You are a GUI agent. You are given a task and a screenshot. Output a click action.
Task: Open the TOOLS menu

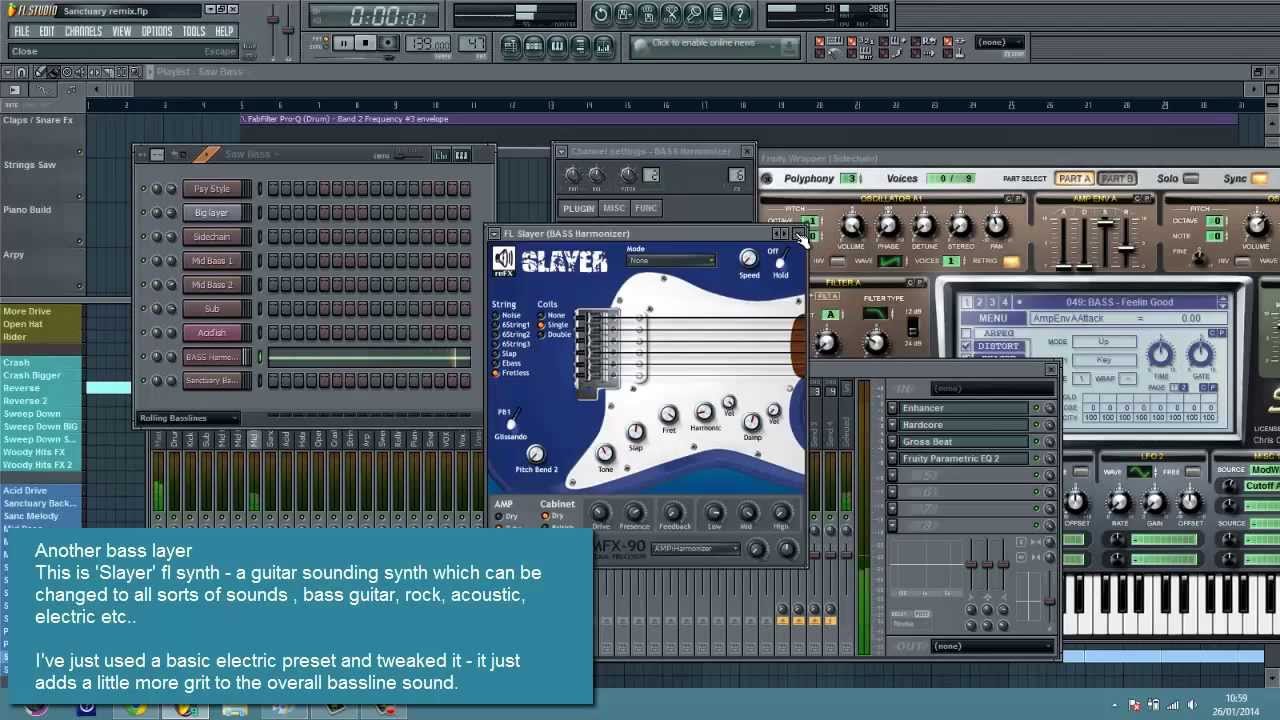[194, 31]
